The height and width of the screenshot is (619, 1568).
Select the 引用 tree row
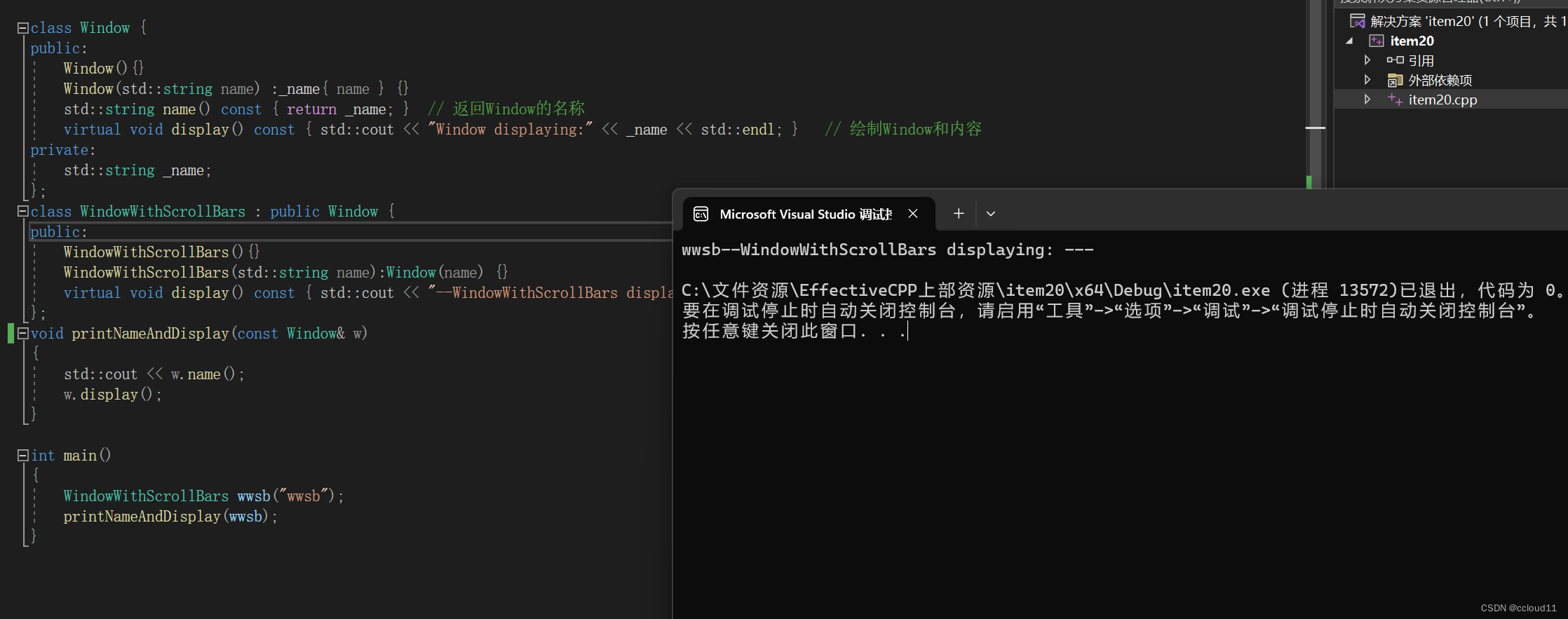click(1451, 60)
